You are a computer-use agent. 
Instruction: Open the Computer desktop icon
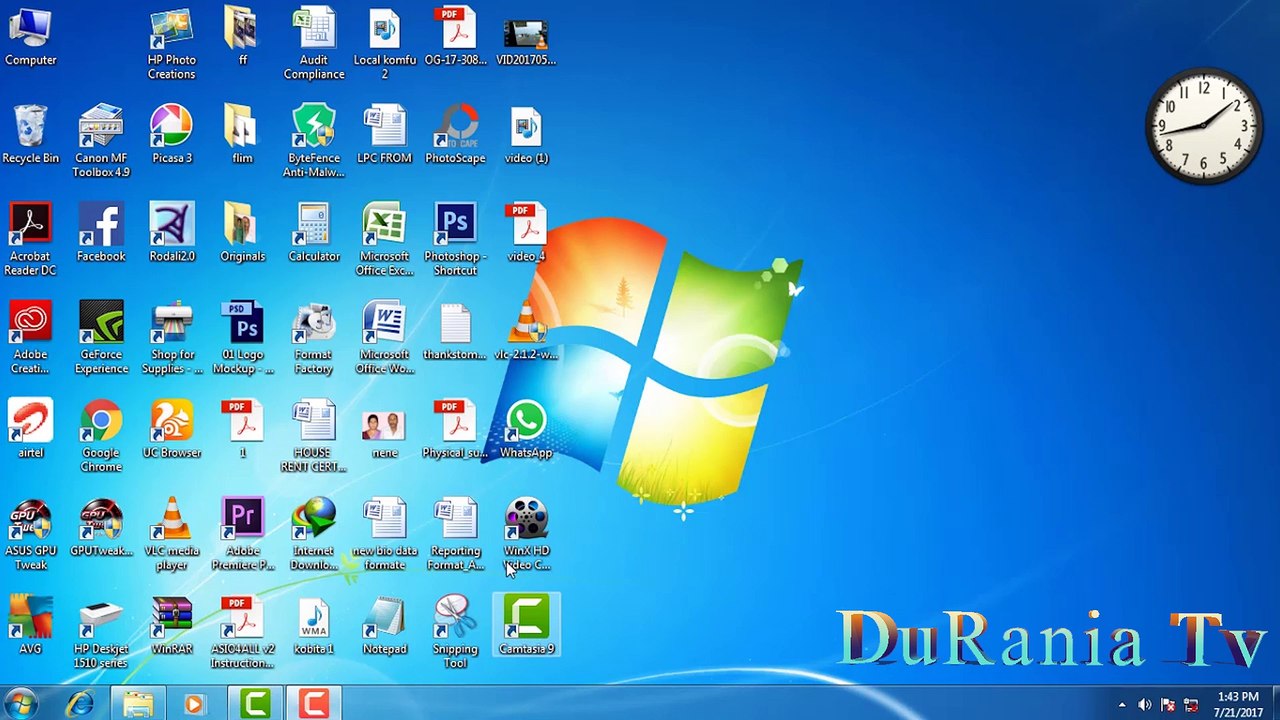(x=30, y=36)
